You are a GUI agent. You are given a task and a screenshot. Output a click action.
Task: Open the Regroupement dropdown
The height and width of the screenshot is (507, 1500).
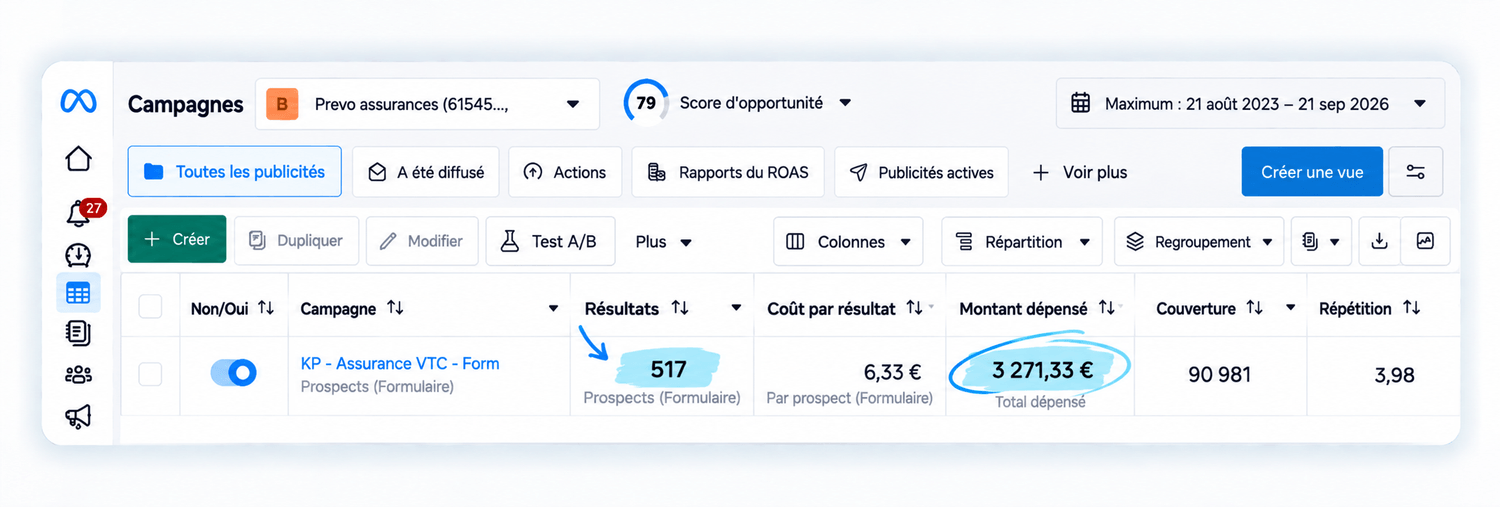pos(1199,241)
